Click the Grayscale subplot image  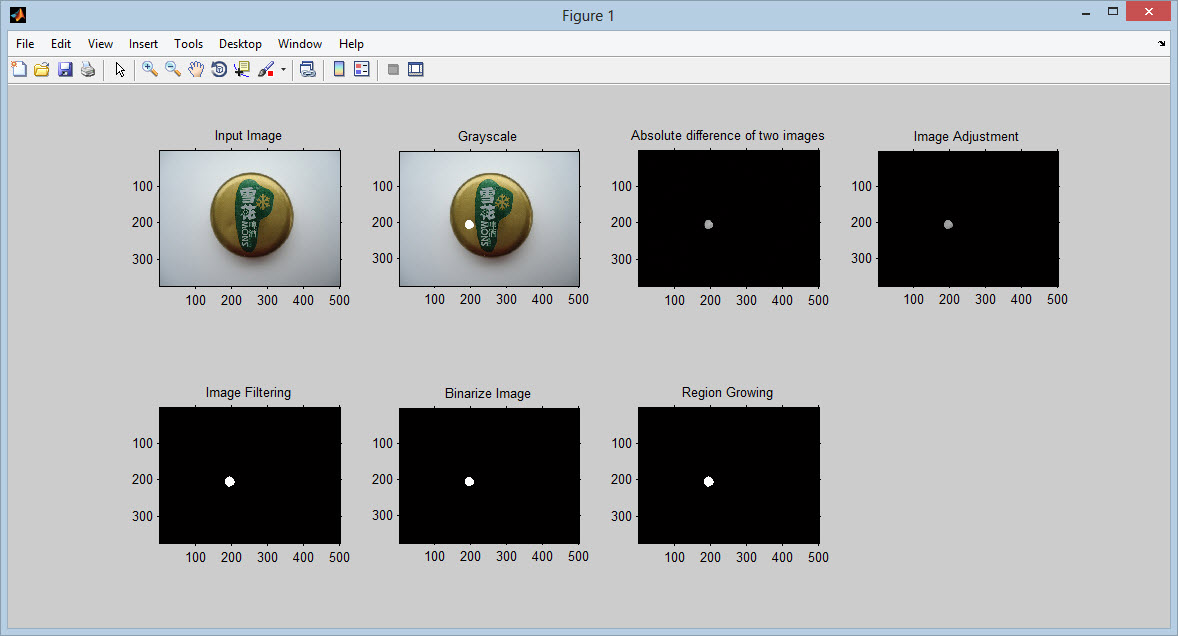pos(489,219)
